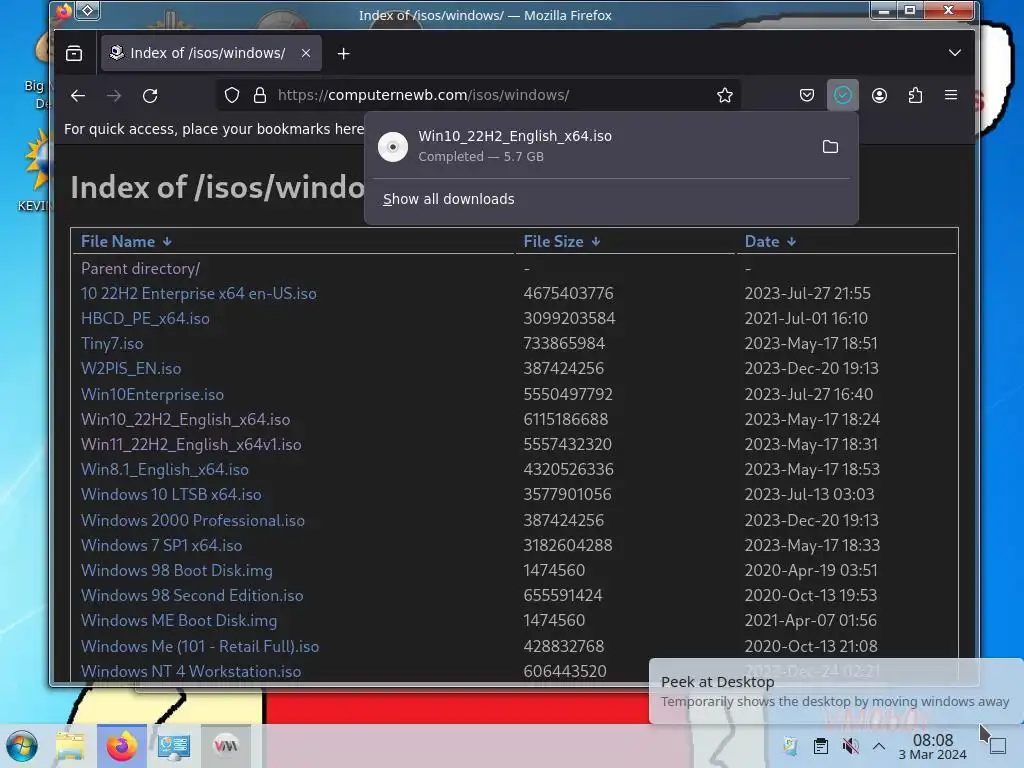Download 10 22H2 Enterprise x64 en-US.iso

(199, 293)
